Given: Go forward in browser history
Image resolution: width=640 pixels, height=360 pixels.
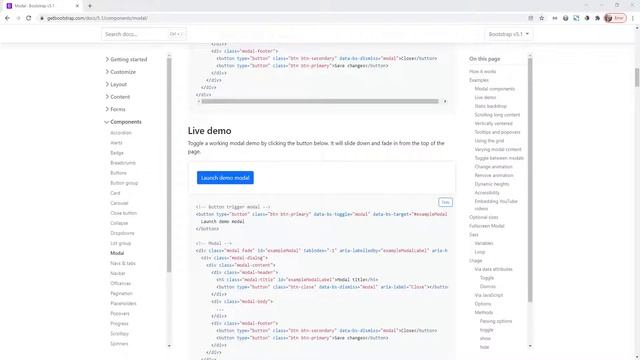Looking at the screenshot, I should pos(18,18).
